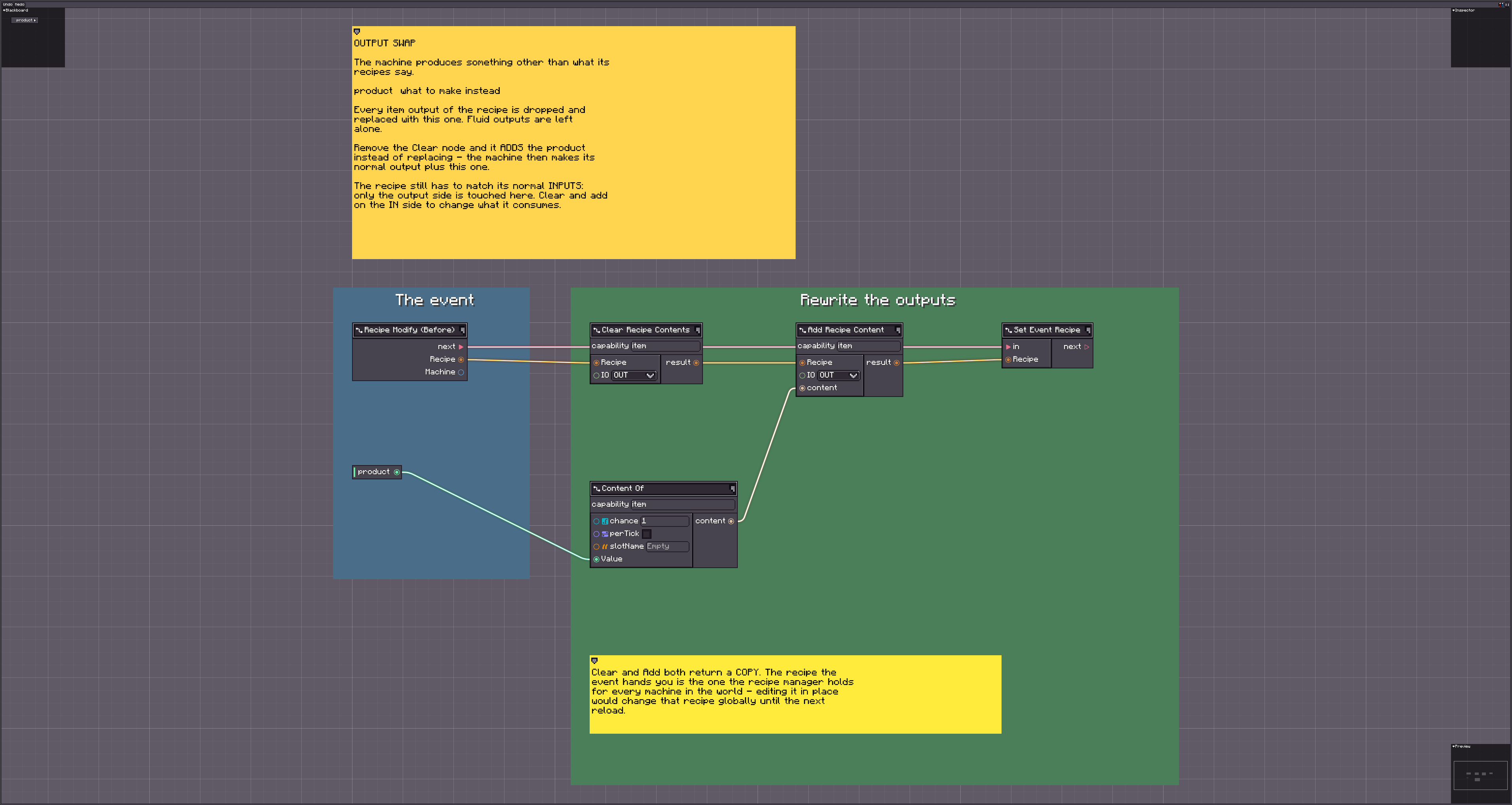
Task: Select the Add Recipe Content title bar
Action: 849,330
